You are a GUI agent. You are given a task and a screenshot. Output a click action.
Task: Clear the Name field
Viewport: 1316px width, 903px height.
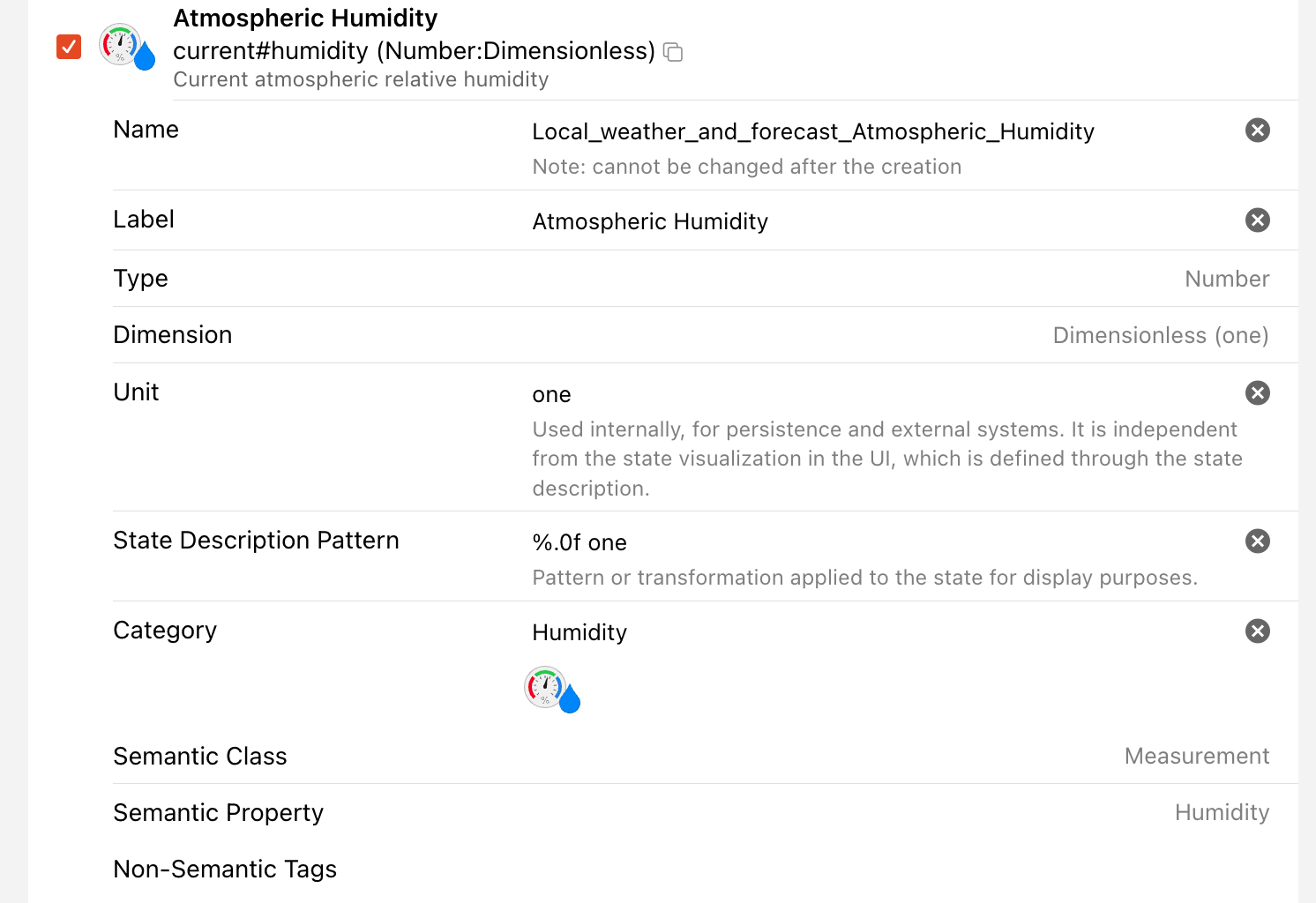click(x=1257, y=131)
